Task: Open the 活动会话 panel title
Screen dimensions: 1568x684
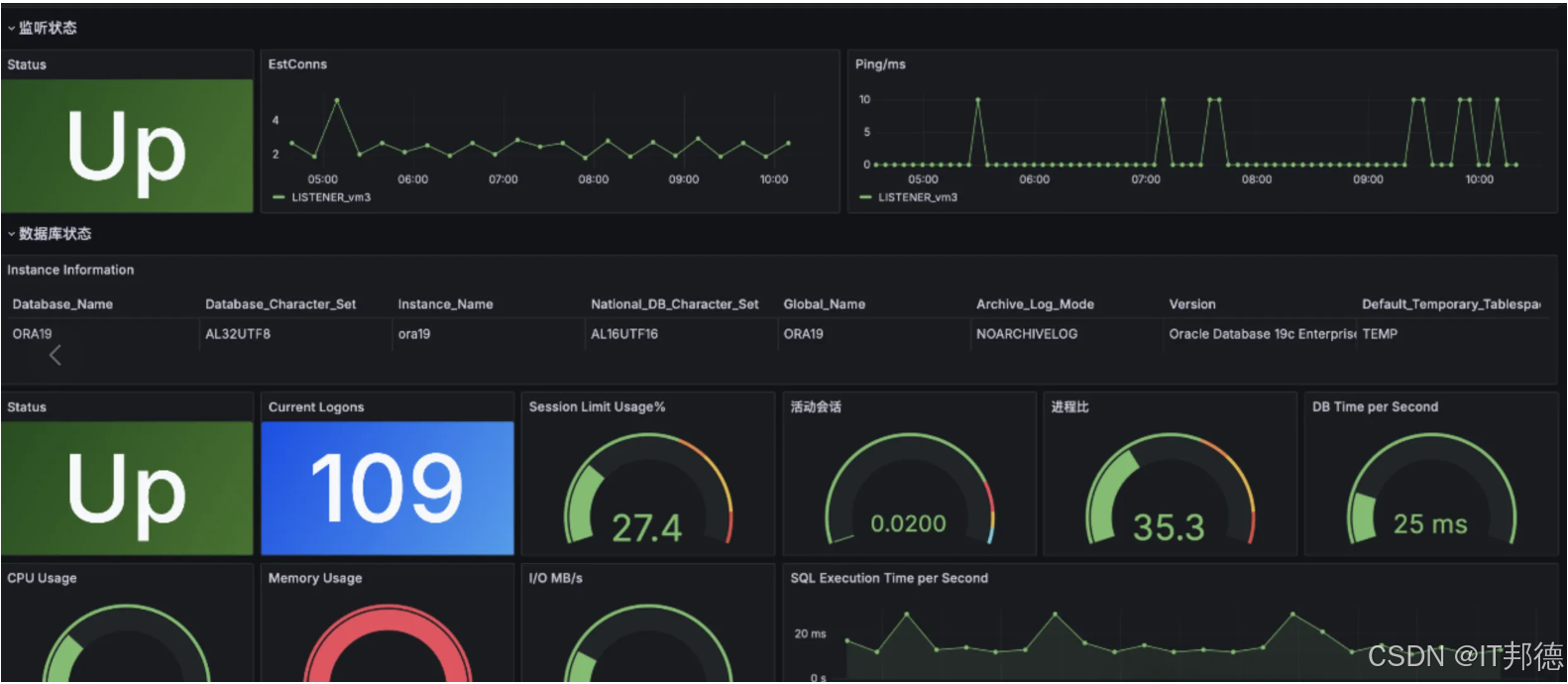Action: tap(816, 407)
